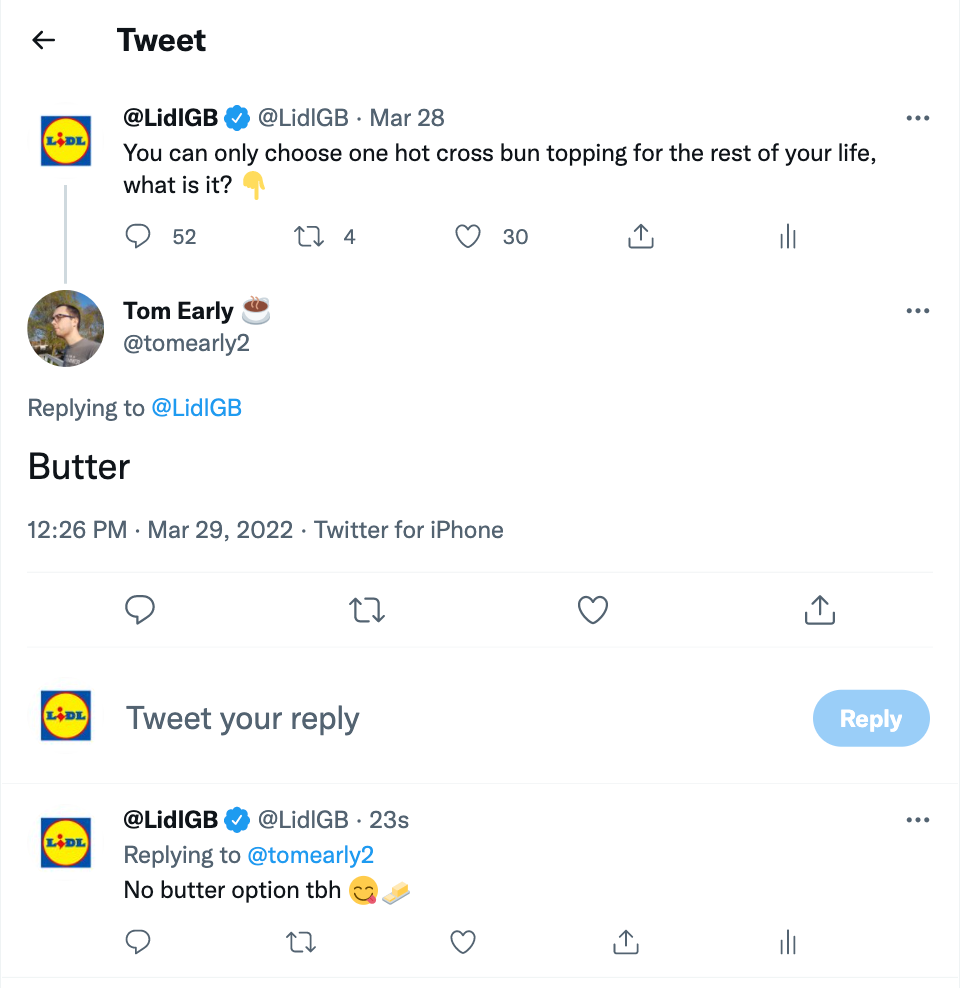
Task: Open Tom Early's profile picture
Action: point(66,328)
